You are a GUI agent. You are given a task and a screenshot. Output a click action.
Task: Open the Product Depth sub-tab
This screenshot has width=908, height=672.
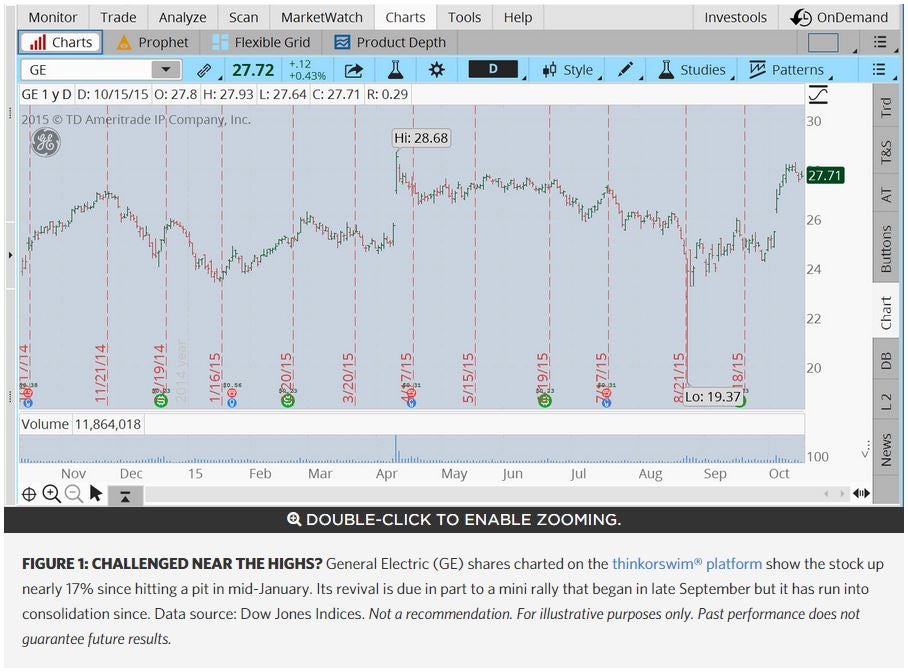pyautogui.click(x=390, y=42)
